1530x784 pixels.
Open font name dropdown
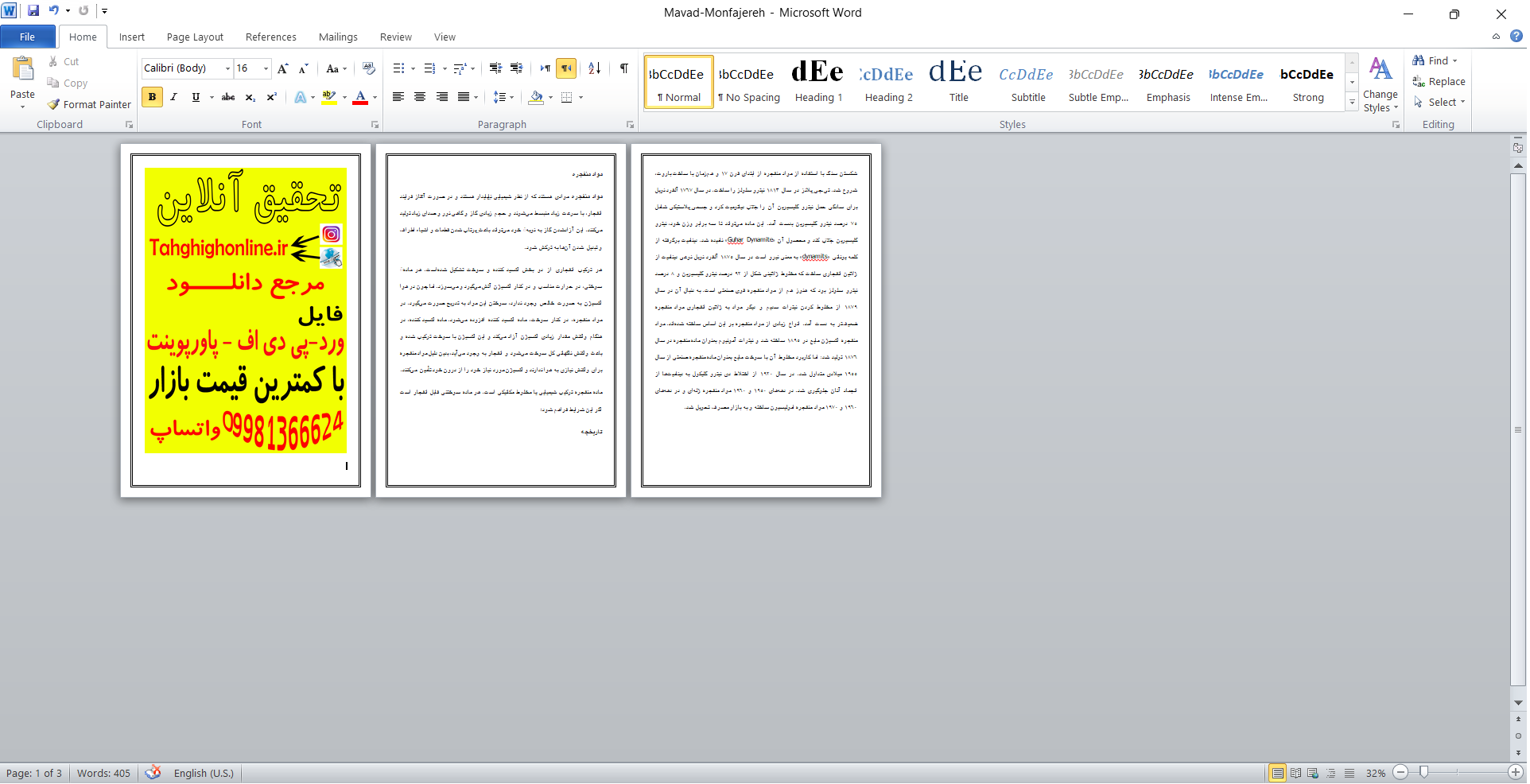click(227, 68)
